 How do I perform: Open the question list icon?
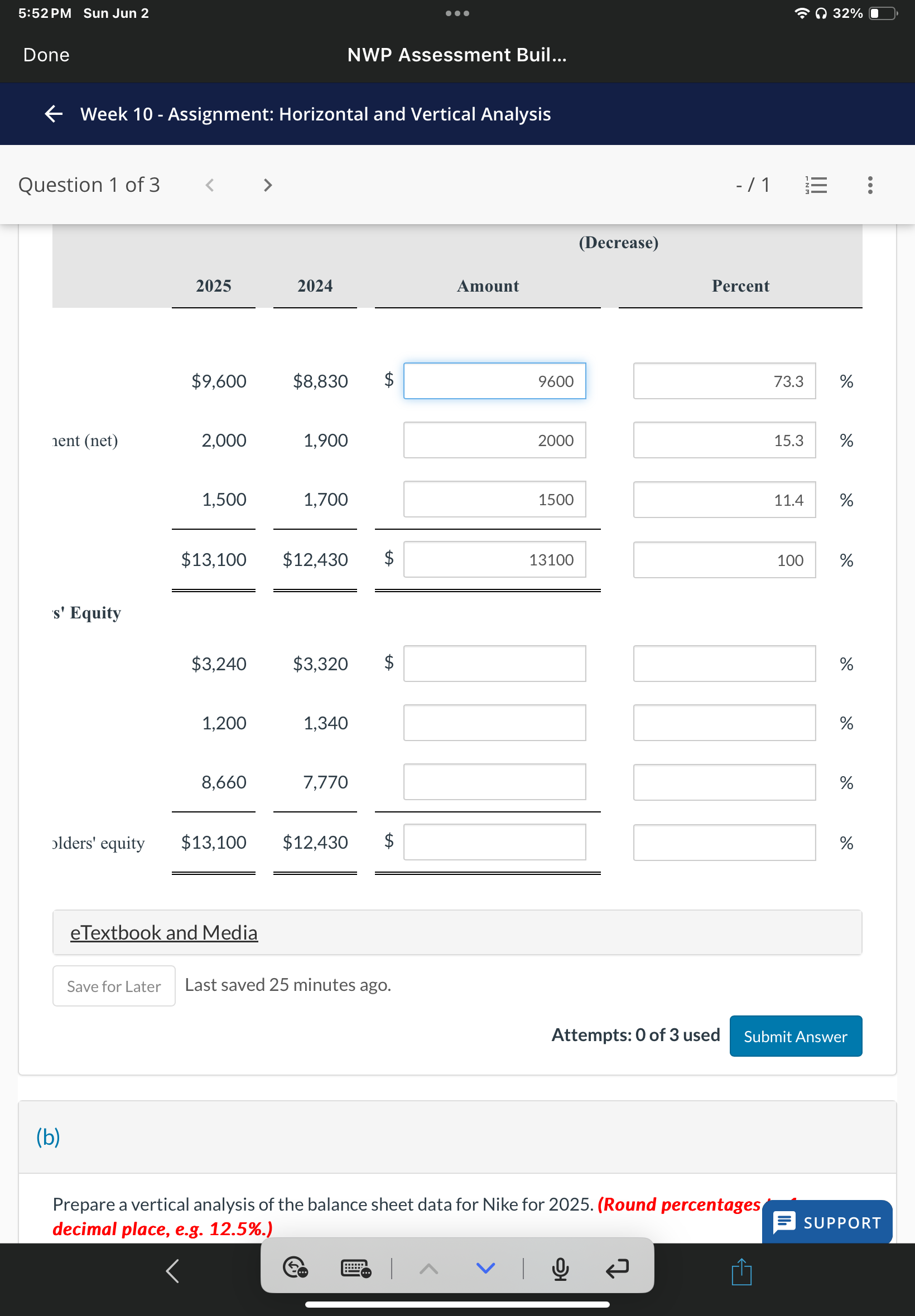coord(816,185)
